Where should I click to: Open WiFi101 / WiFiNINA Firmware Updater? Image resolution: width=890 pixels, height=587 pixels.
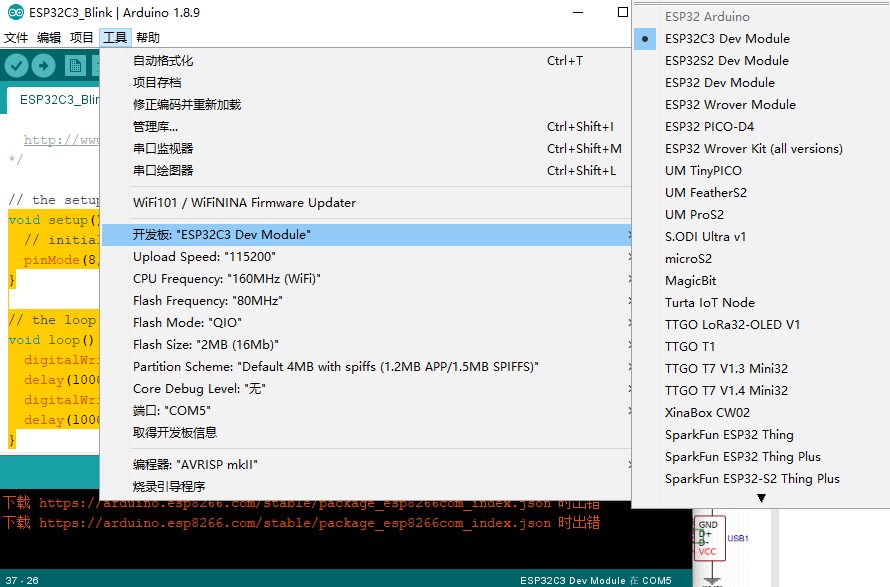click(x=366, y=203)
